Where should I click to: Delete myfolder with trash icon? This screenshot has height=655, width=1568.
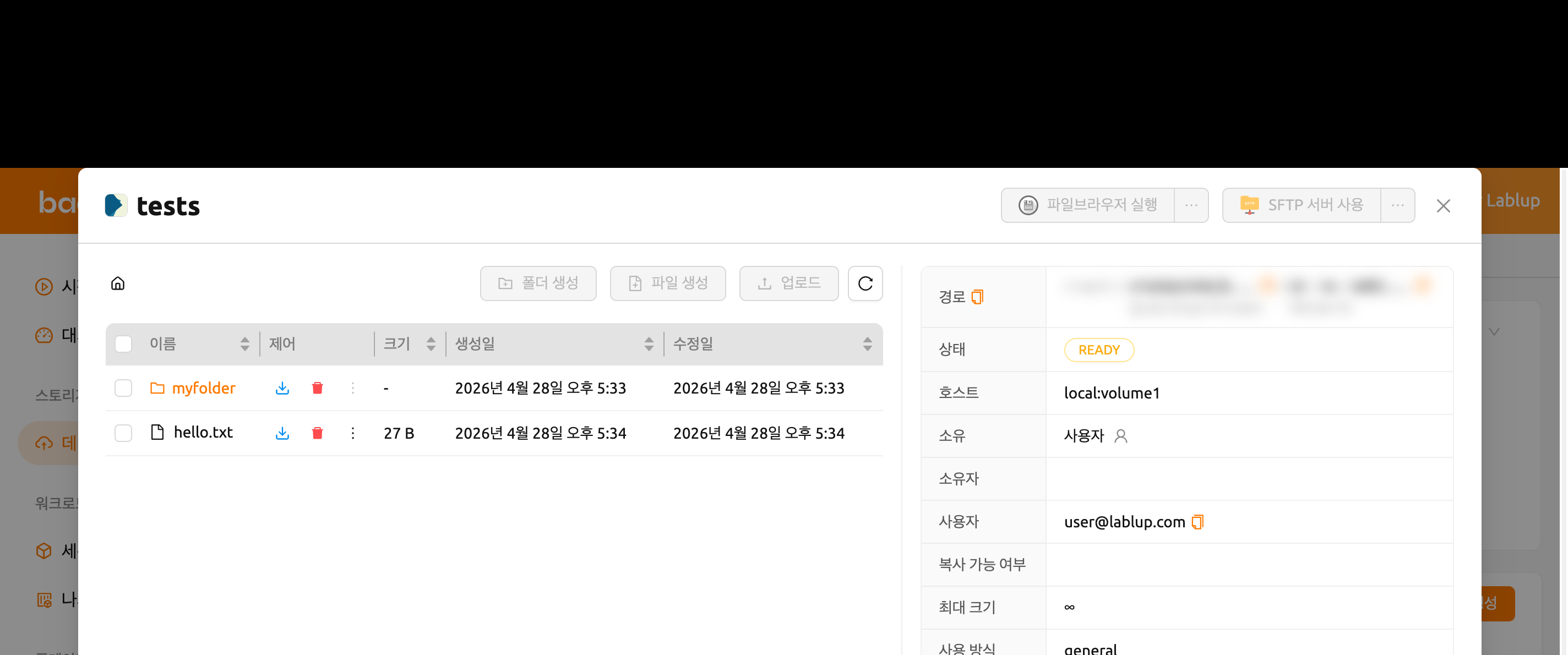tap(317, 387)
